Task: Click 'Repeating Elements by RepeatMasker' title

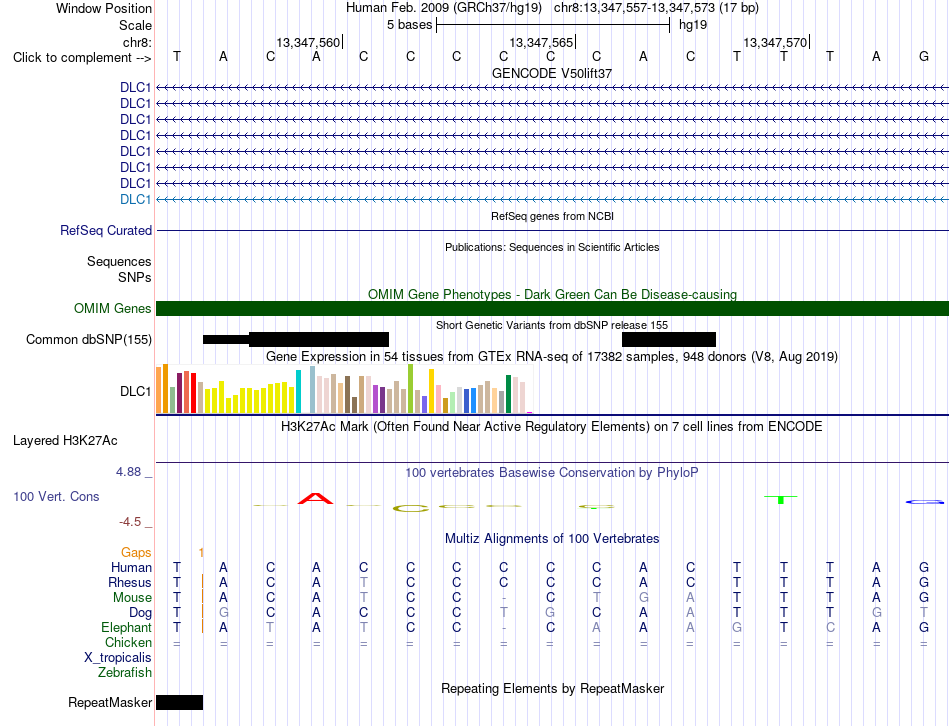Action: pyautogui.click(x=553, y=689)
